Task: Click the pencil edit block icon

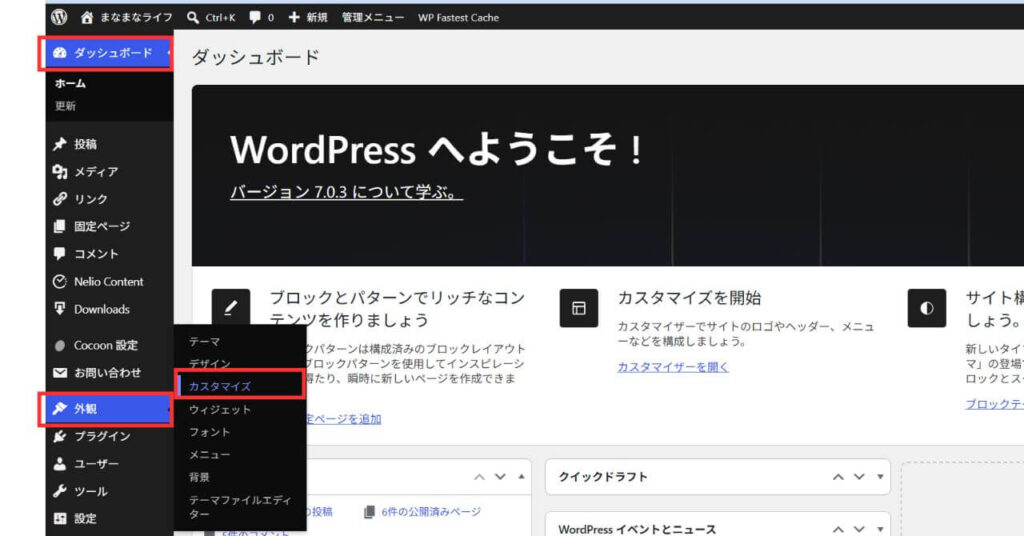Action: pos(231,308)
